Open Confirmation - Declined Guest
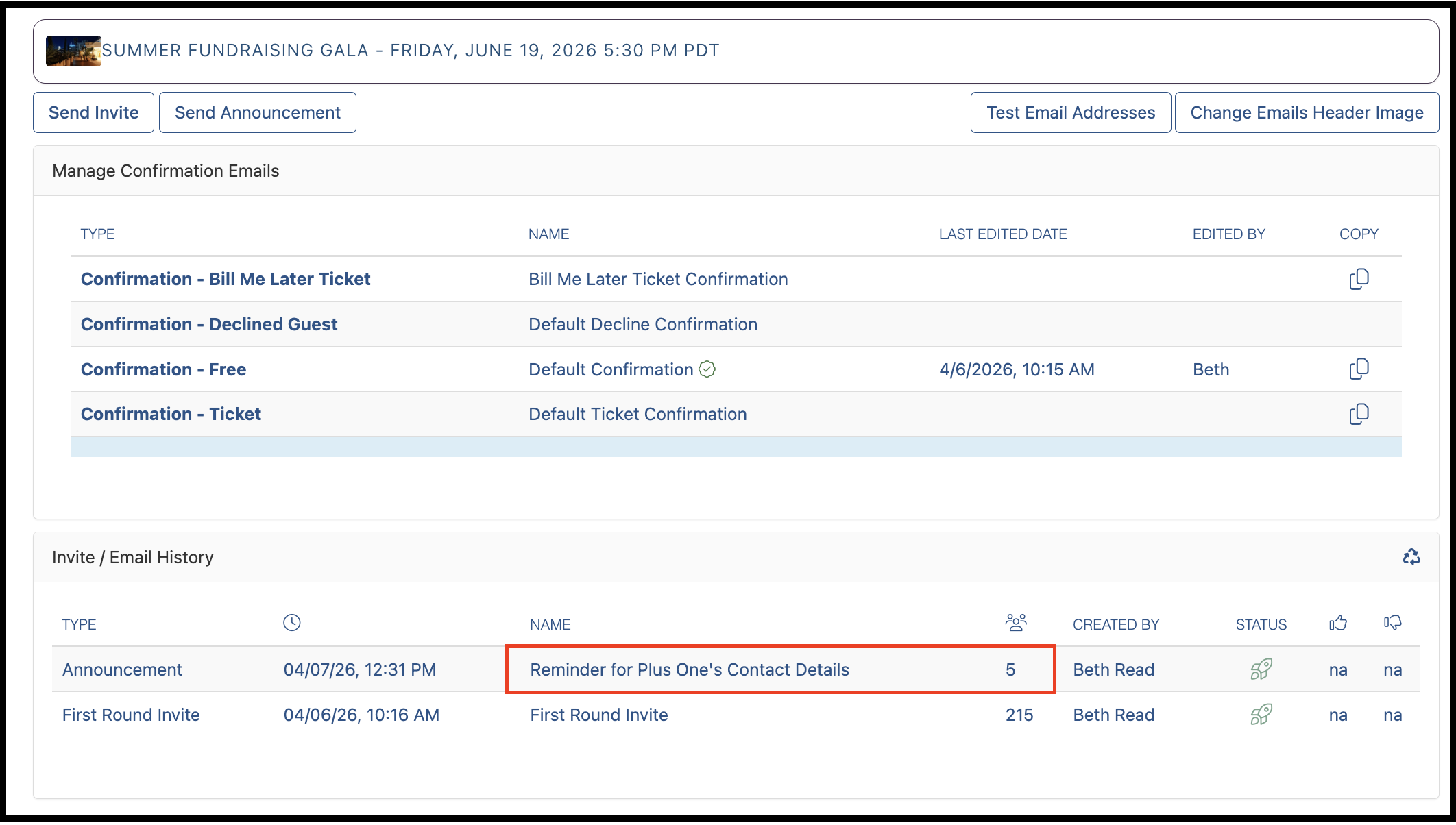This screenshot has width=1456, height=825. coord(209,324)
